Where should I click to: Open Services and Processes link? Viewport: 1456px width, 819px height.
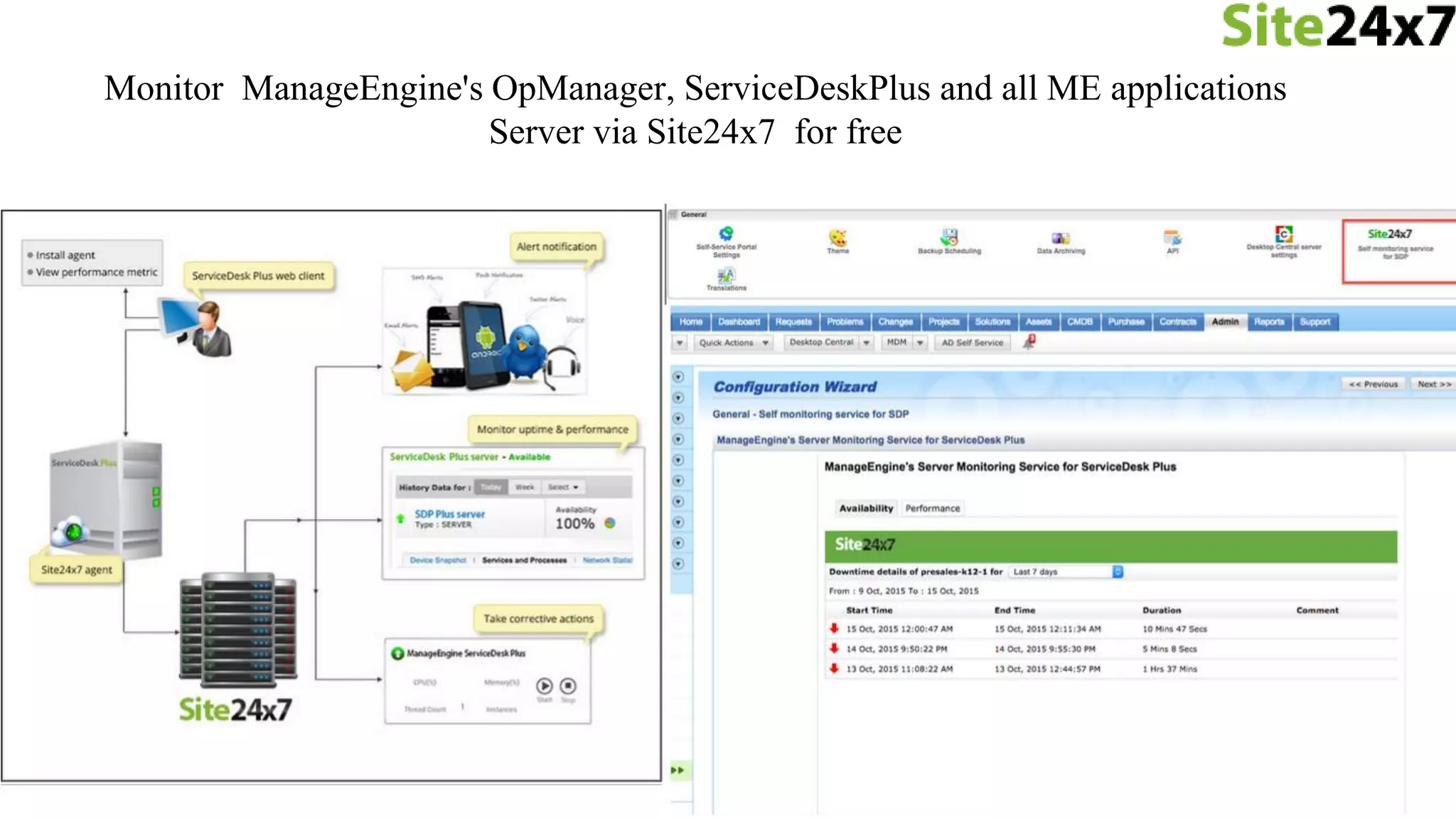click(x=524, y=560)
